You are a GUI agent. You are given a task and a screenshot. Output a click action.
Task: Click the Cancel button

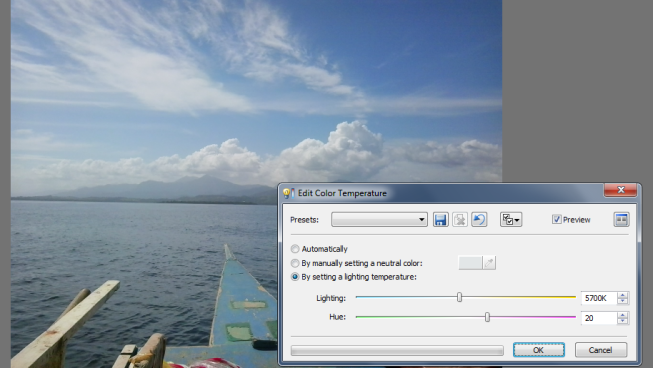coord(601,350)
